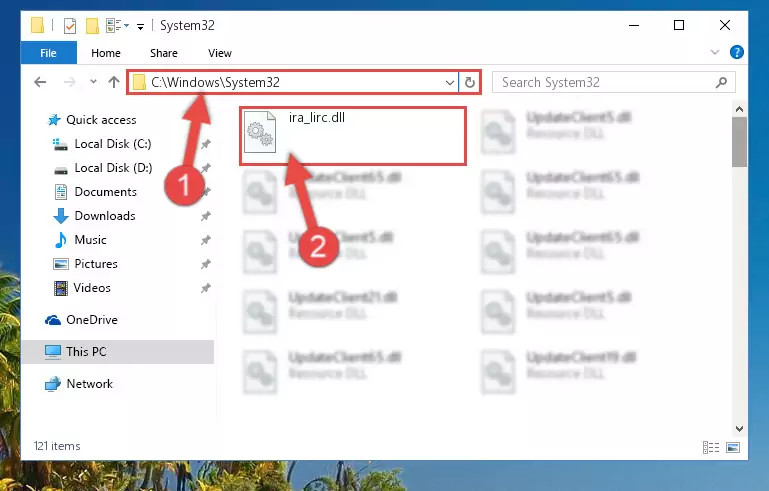Click the OneDrive cloud icon

click(x=53, y=320)
